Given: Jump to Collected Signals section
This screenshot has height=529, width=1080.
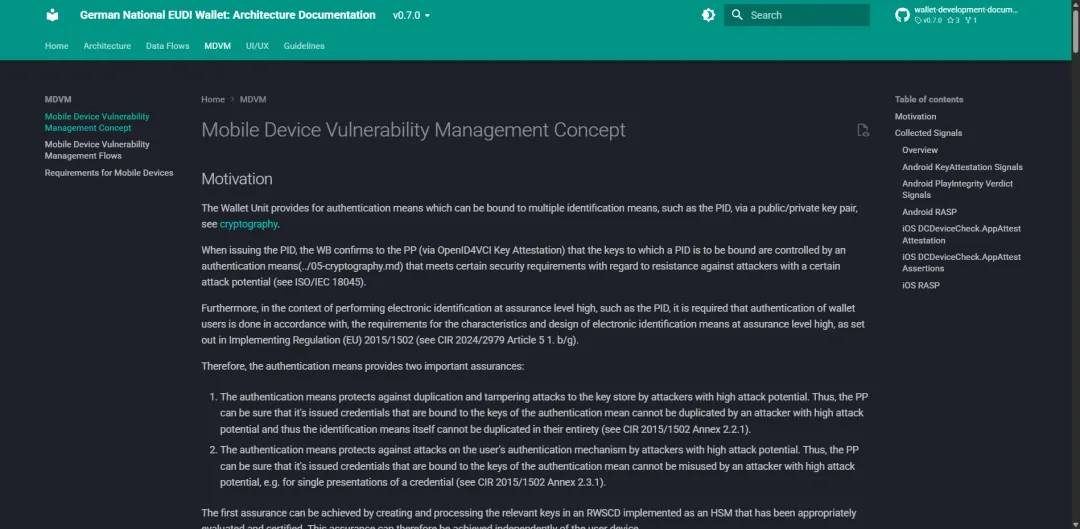Looking at the screenshot, I should [x=928, y=133].
